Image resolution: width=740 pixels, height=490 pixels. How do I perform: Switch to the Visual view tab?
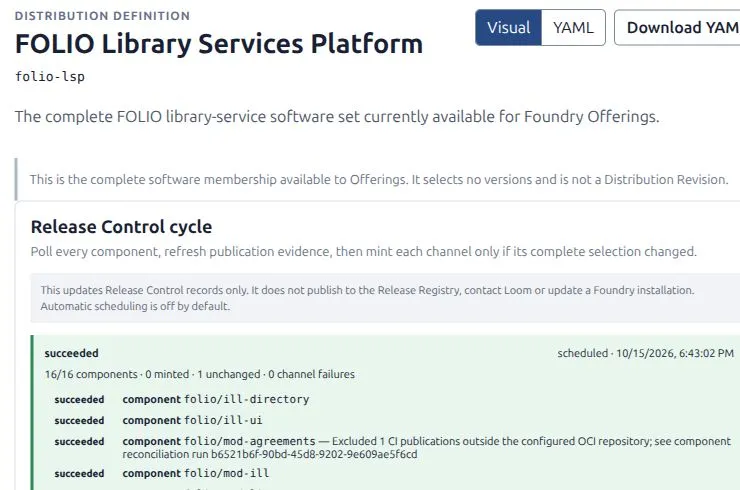(508, 27)
